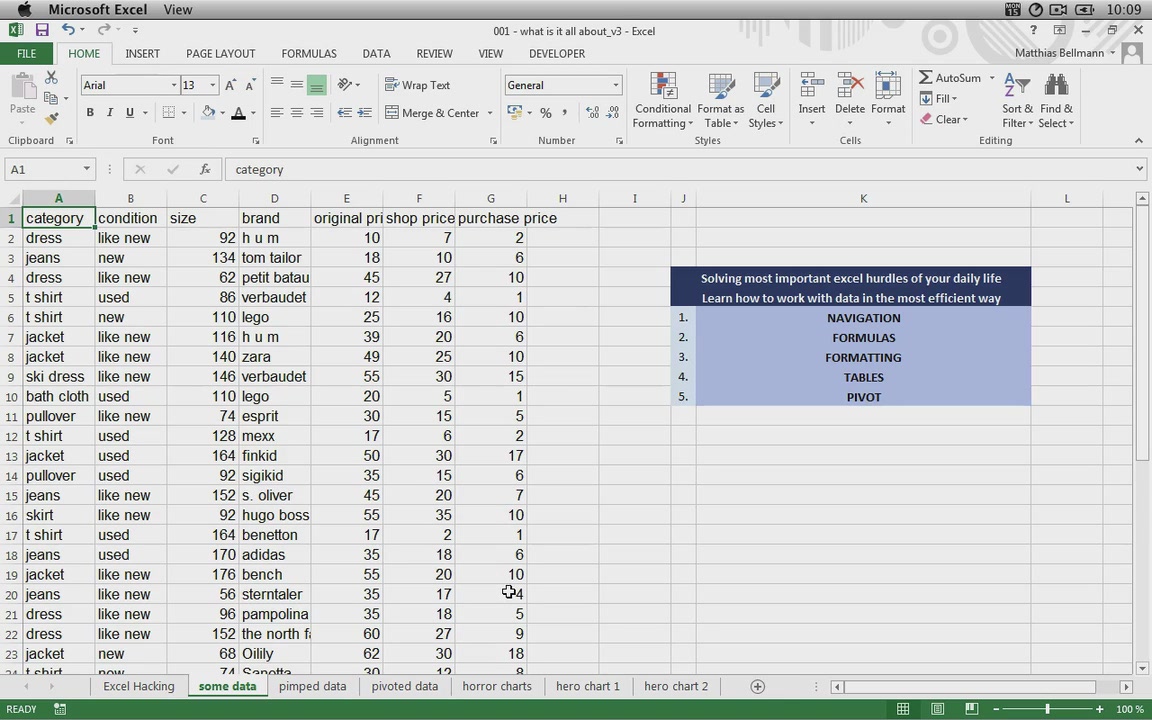The width and height of the screenshot is (1152, 720).
Task: Add a new sheet with plus button
Action: [x=757, y=686]
